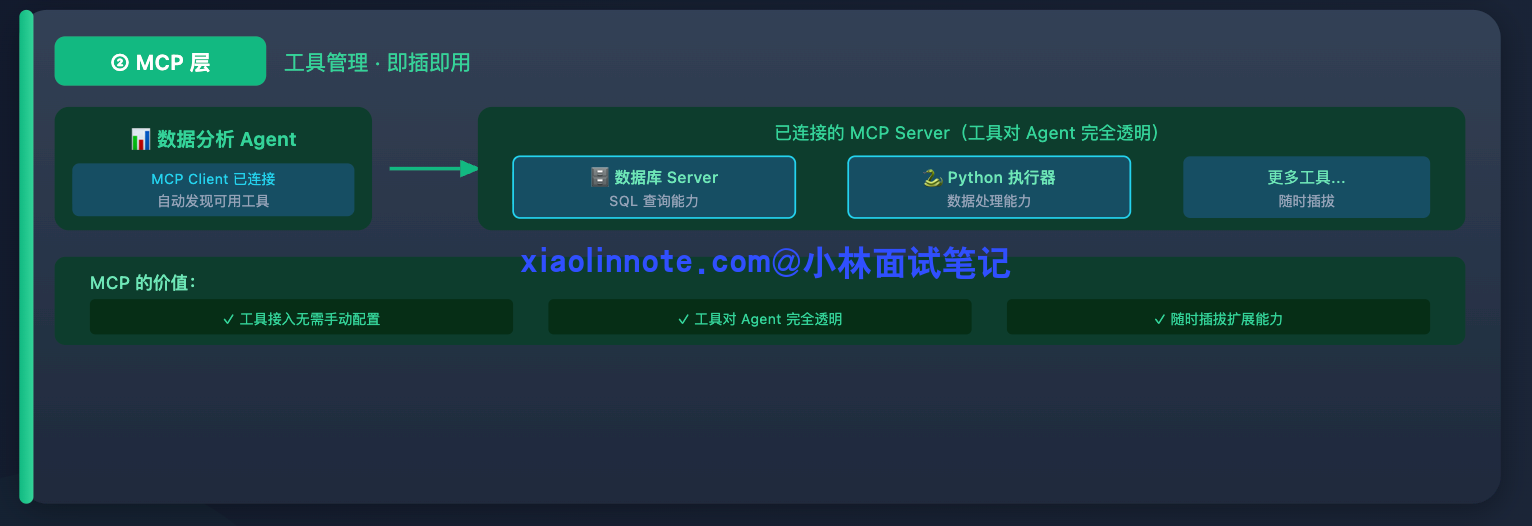The image size is (1532, 526).
Task: Click the circled number 2 in MCP 层 badge
Action: pyautogui.click(x=120, y=62)
